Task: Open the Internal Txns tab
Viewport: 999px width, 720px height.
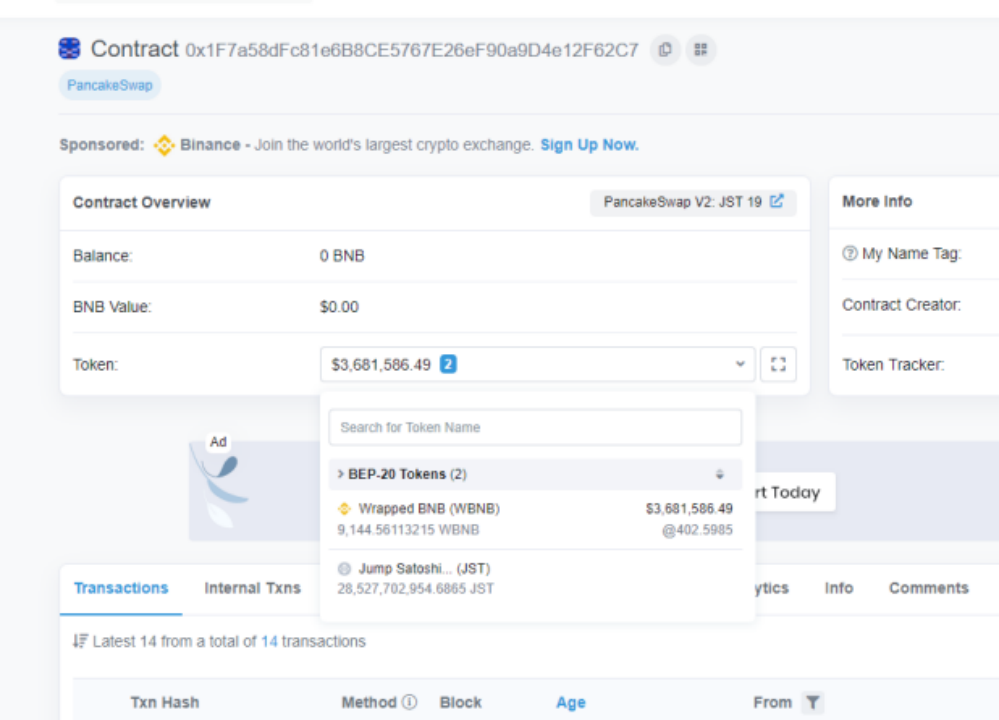Action: pyautogui.click(x=252, y=588)
